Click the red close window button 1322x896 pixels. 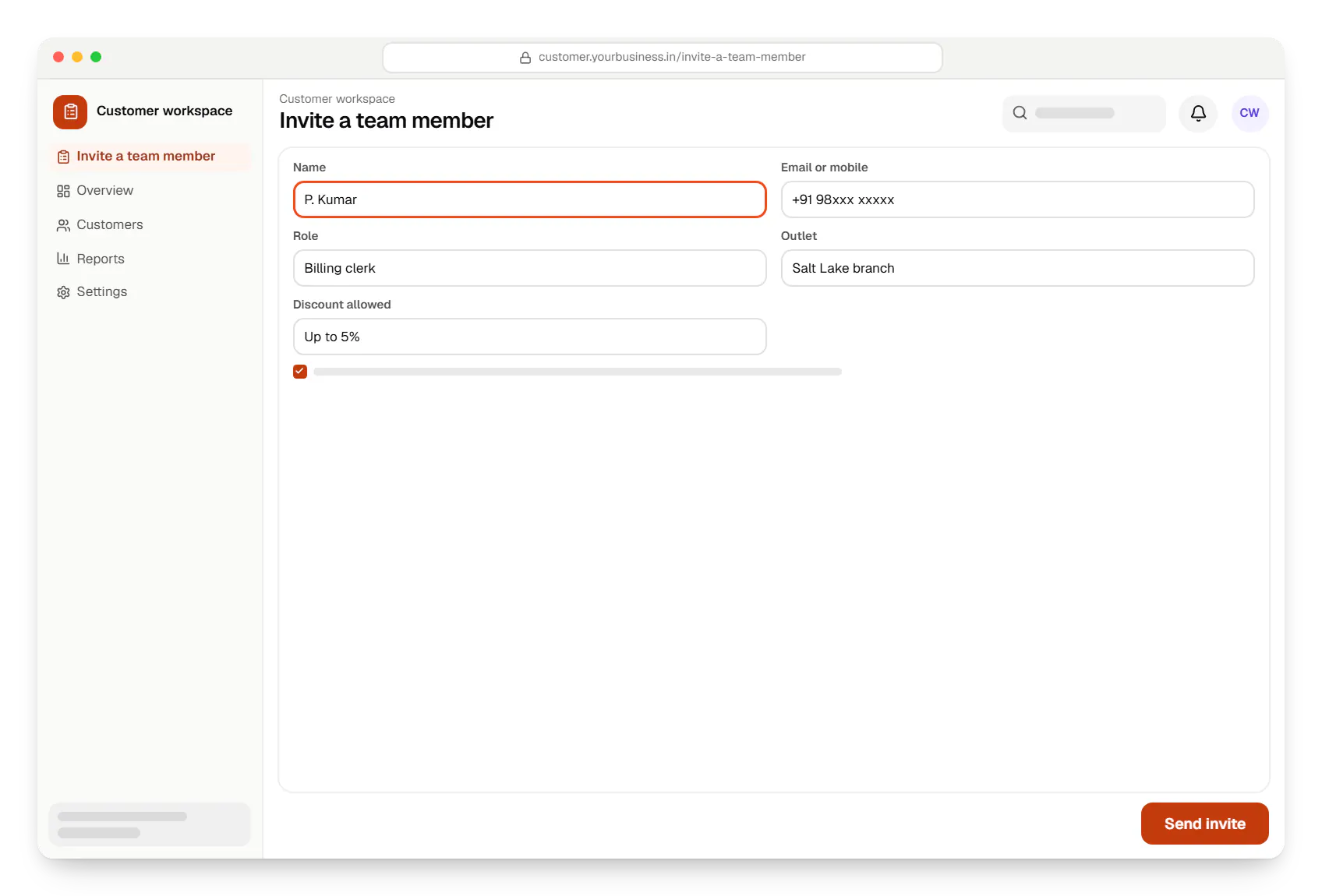pos(58,57)
